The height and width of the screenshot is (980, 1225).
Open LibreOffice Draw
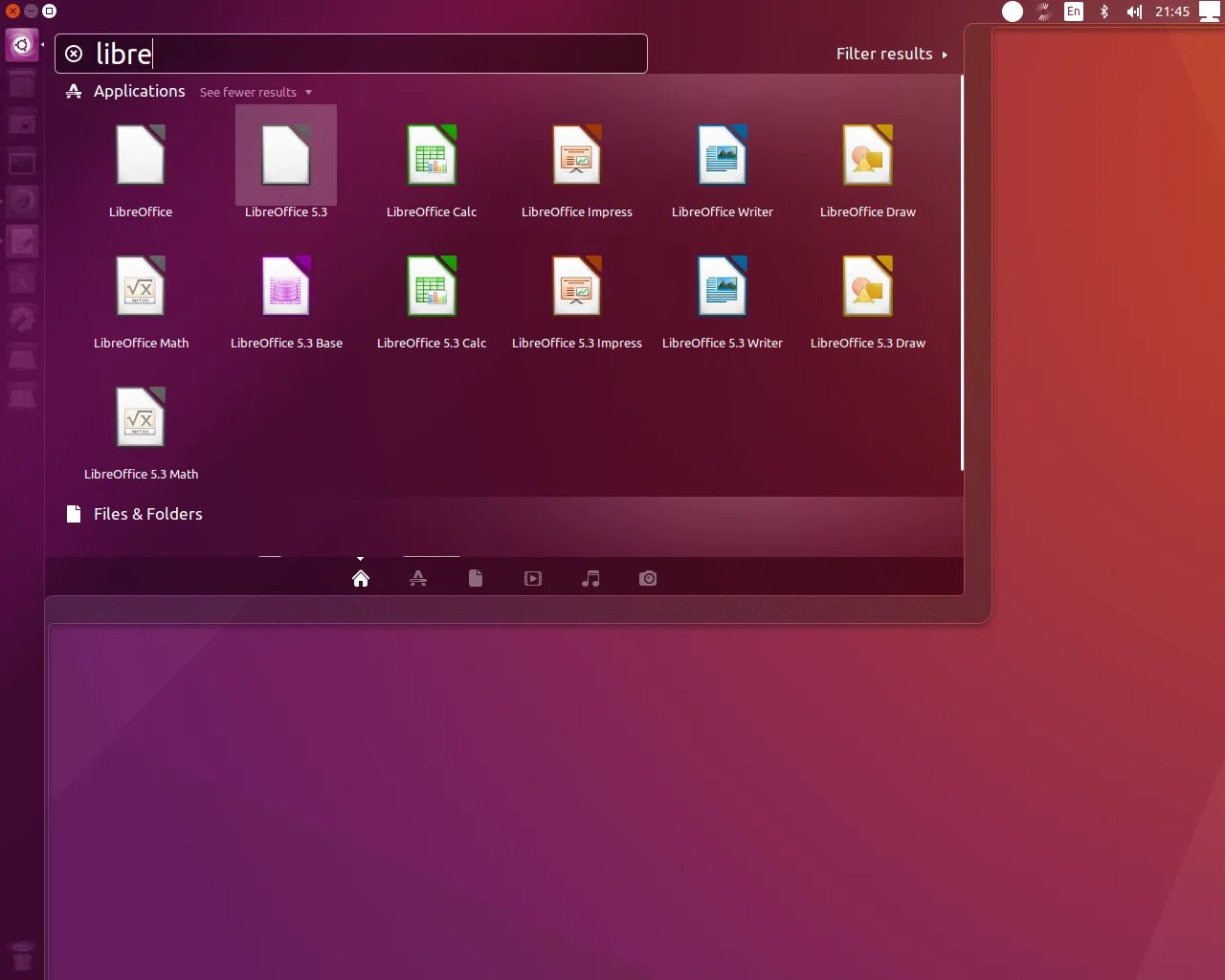point(868,155)
